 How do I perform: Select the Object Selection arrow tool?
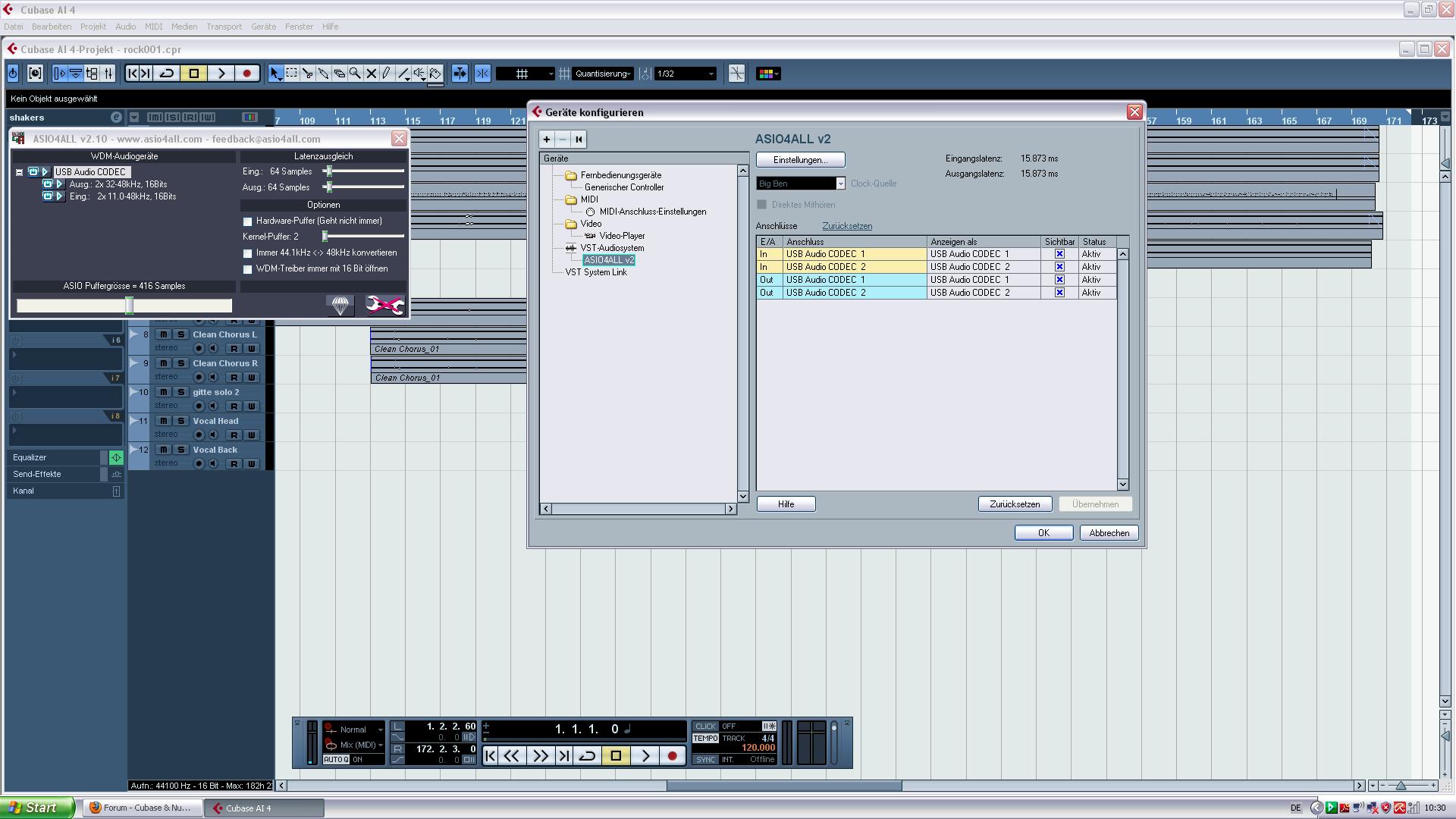click(275, 74)
